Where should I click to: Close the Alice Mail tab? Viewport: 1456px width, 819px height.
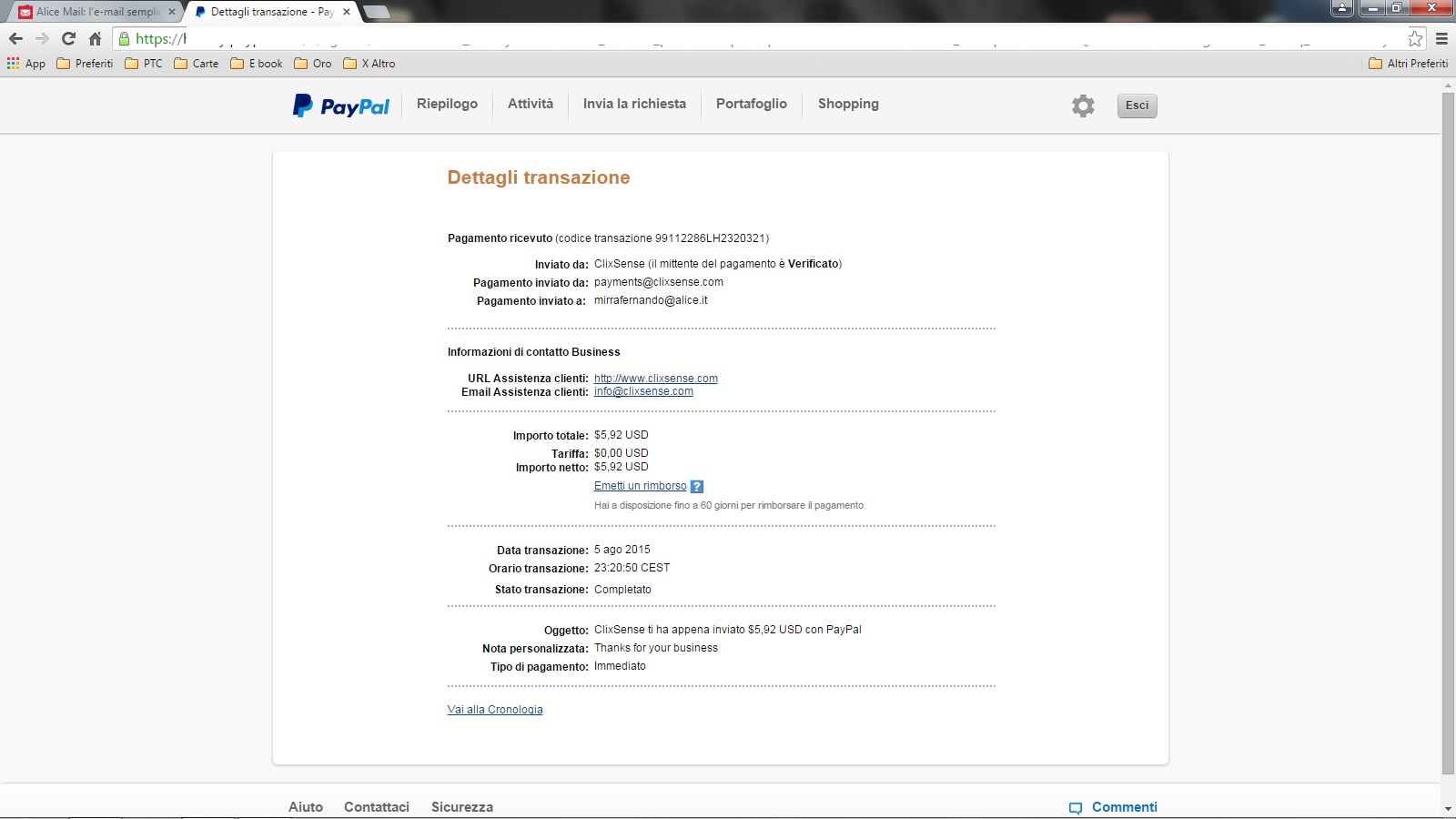(172, 12)
